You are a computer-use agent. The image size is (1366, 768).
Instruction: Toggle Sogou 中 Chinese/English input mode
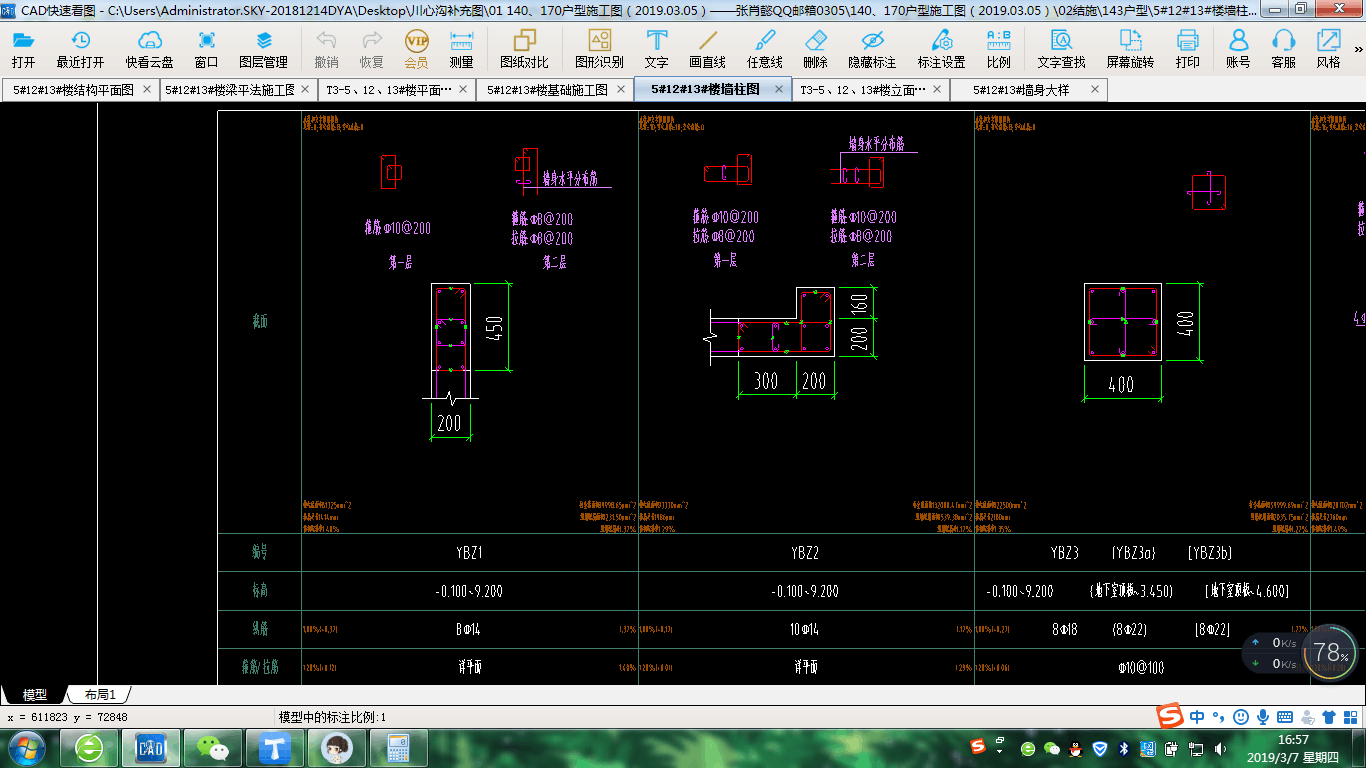click(1196, 716)
